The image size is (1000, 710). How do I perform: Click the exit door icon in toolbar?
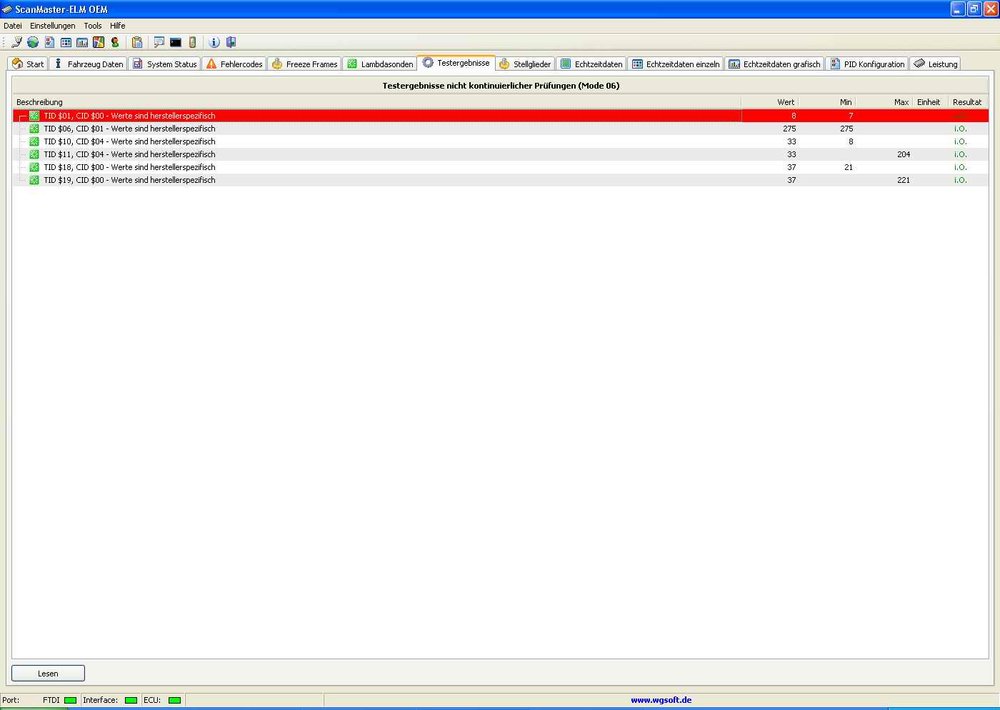pyautogui.click(x=230, y=42)
